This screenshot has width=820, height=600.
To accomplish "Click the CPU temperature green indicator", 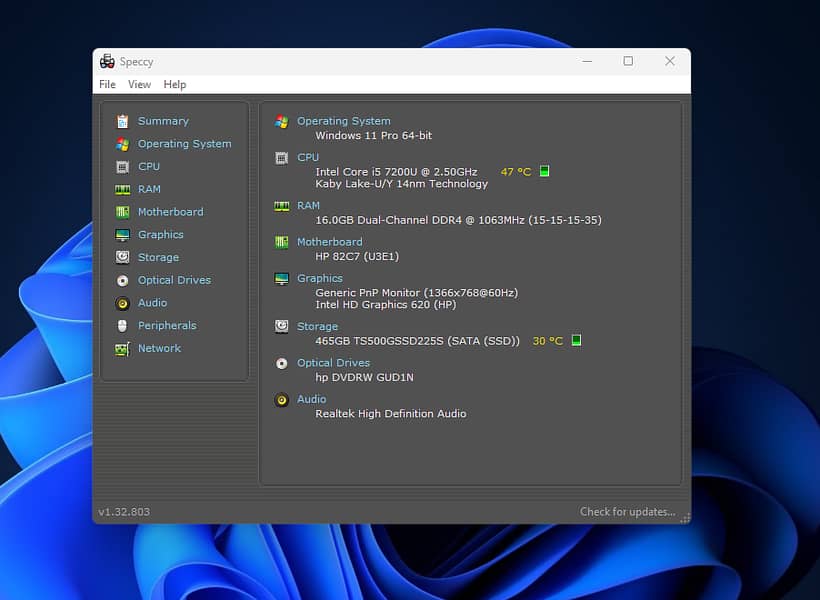I will pyautogui.click(x=544, y=171).
